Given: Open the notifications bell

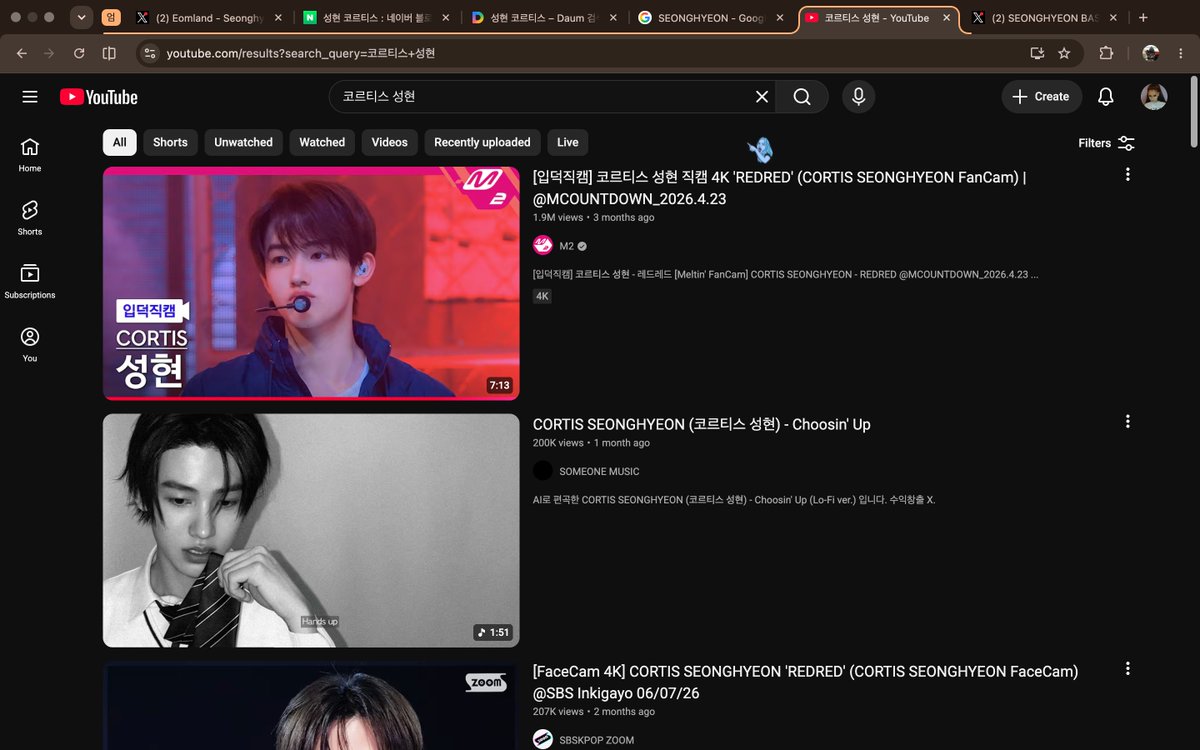Looking at the screenshot, I should [x=1106, y=97].
